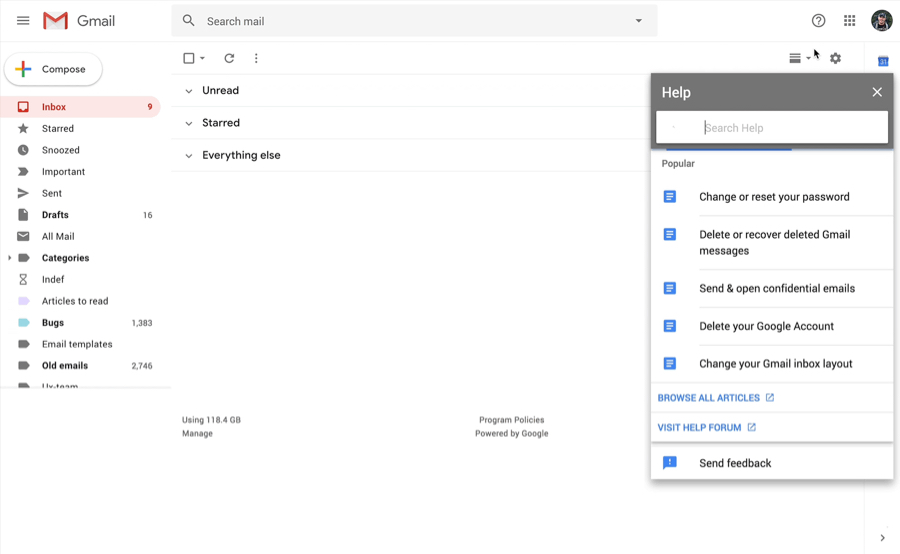Click the Sent arrow icon
Viewport: 900px width, 554px height.
point(23,193)
